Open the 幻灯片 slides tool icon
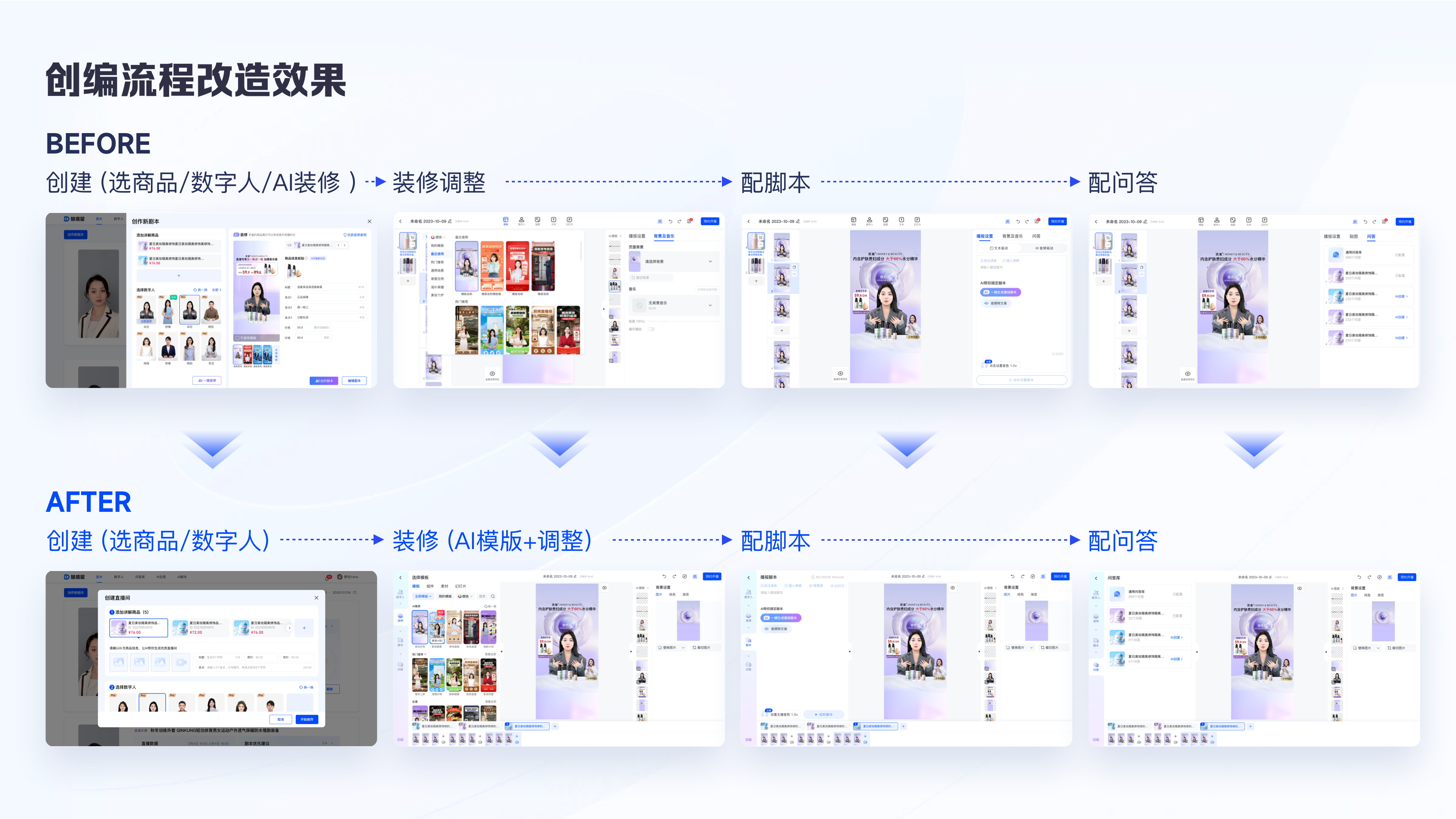This screenshot has height=819, width=1456. [x=570, y=220]
